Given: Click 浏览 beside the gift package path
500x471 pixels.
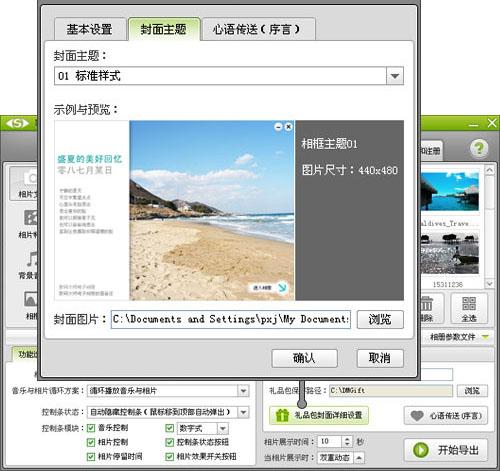Looking at the screenshot, I should tap(472, 391).
